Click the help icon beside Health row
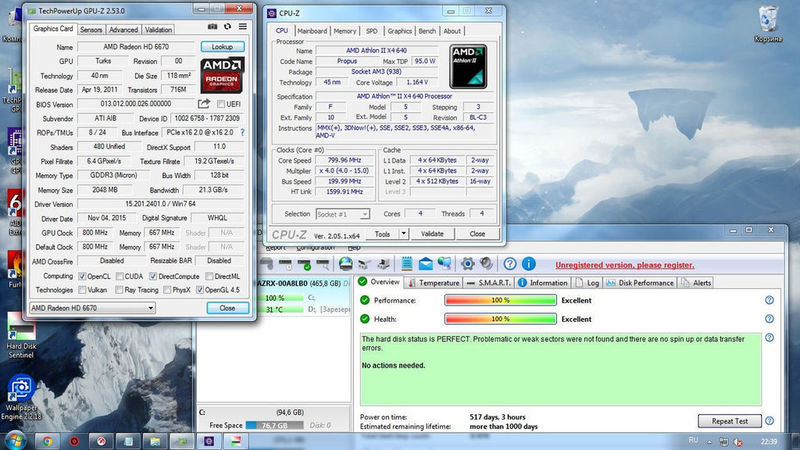 769,319
